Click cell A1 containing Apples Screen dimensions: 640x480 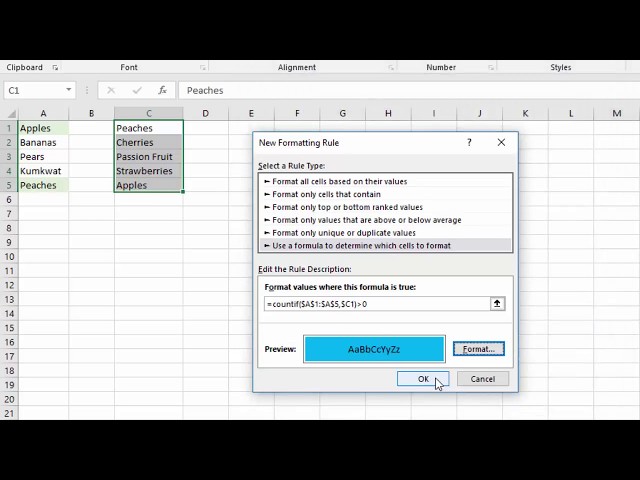point(43,128)
